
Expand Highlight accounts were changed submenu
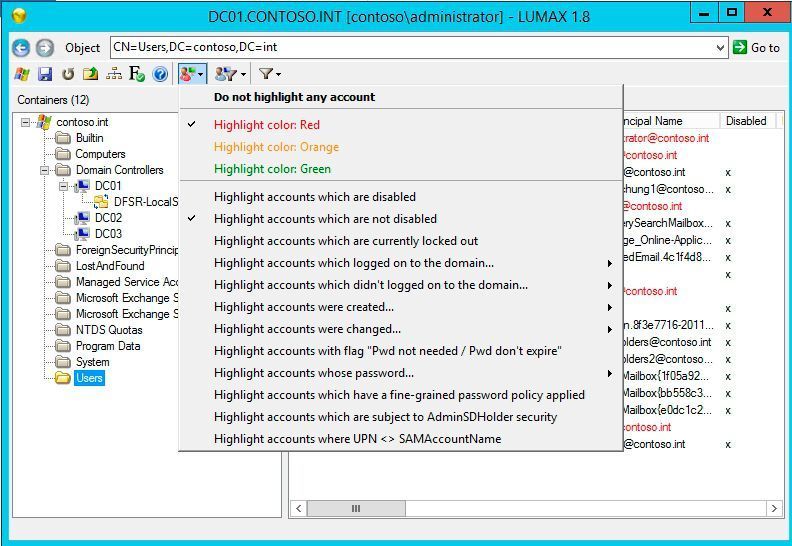tap(610, 329)
